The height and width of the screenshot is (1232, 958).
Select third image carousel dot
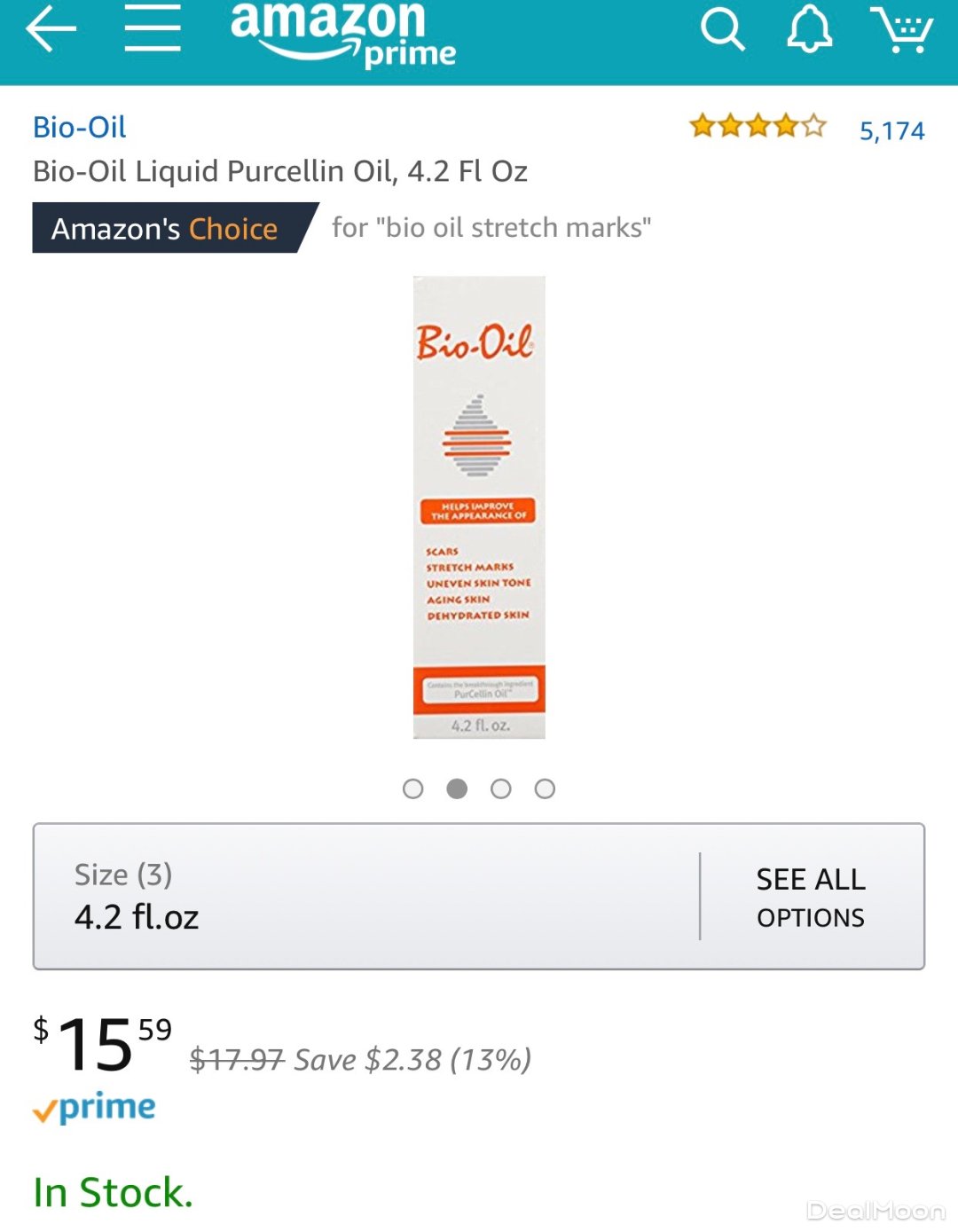(501, 789)
